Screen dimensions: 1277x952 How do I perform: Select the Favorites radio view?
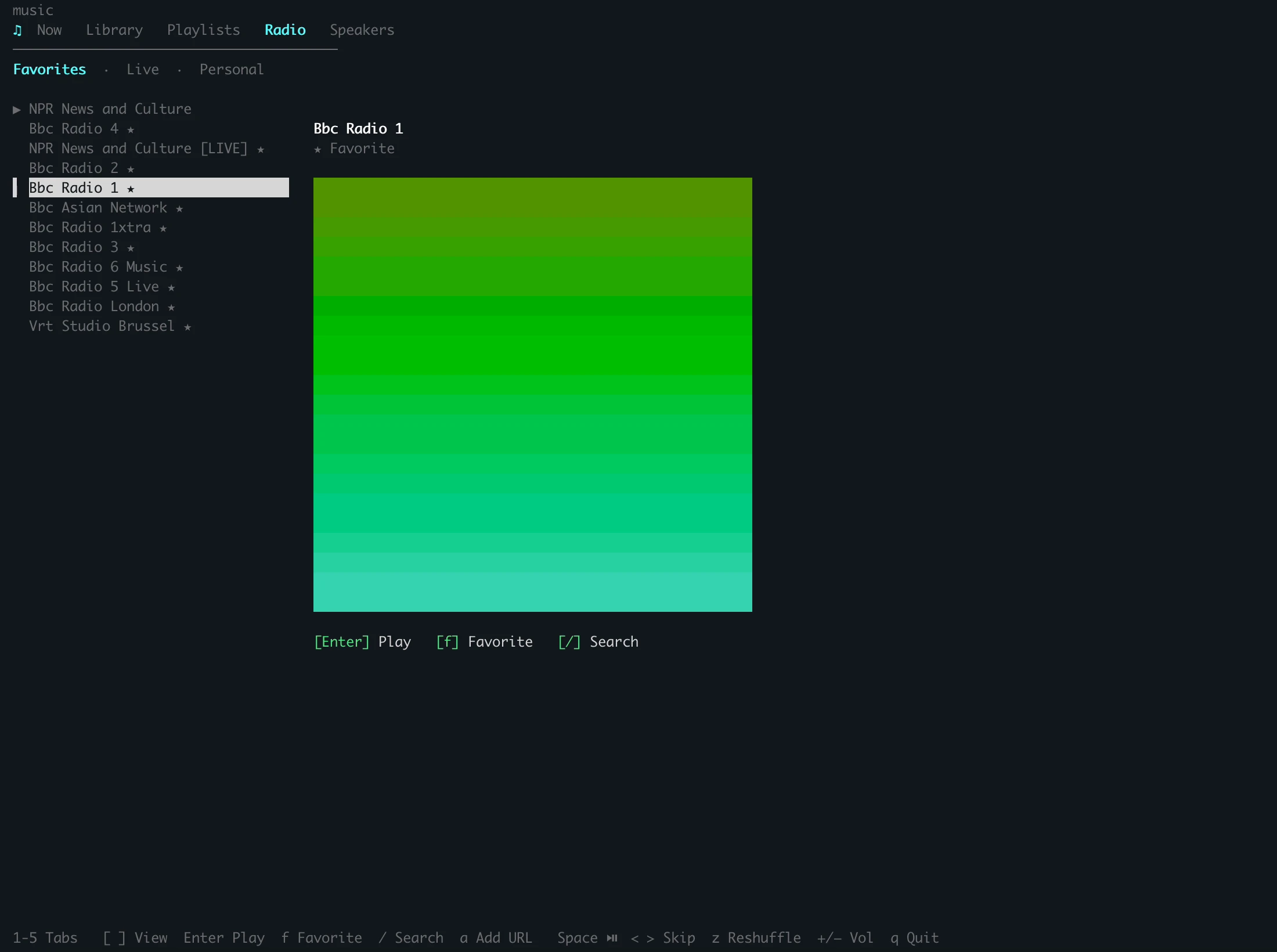[49, 70]
